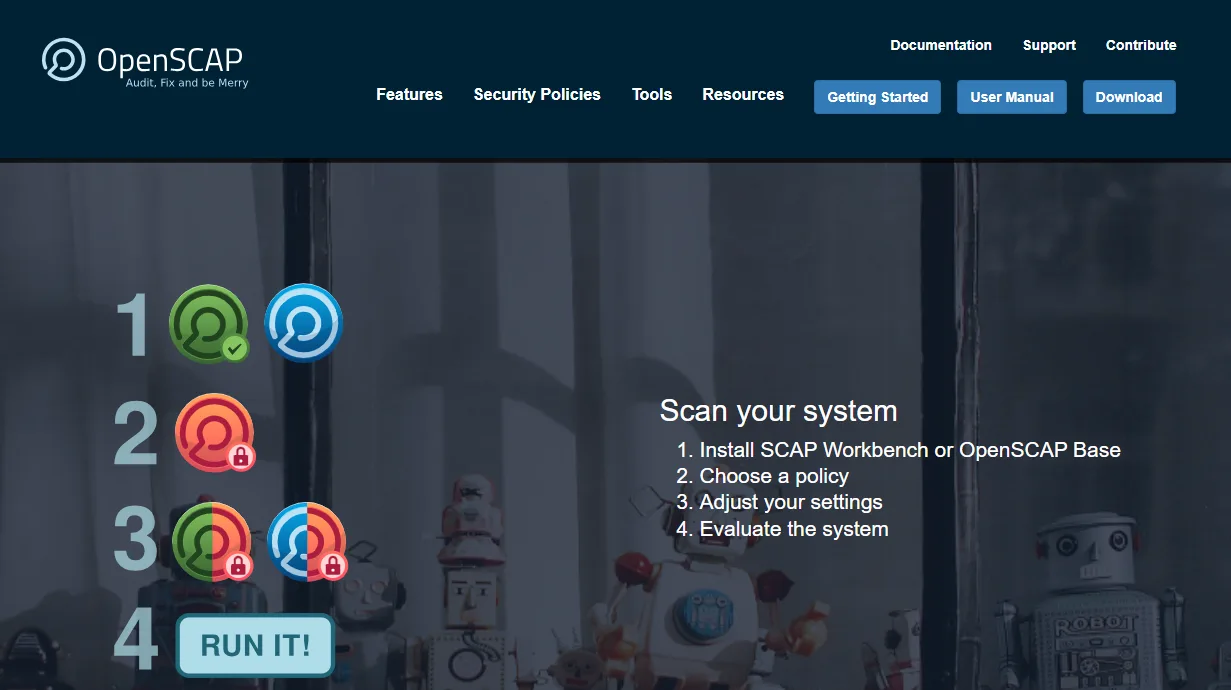1231x690 pixels.
Task: Click the Getting Started button
Action: [878, 97]
